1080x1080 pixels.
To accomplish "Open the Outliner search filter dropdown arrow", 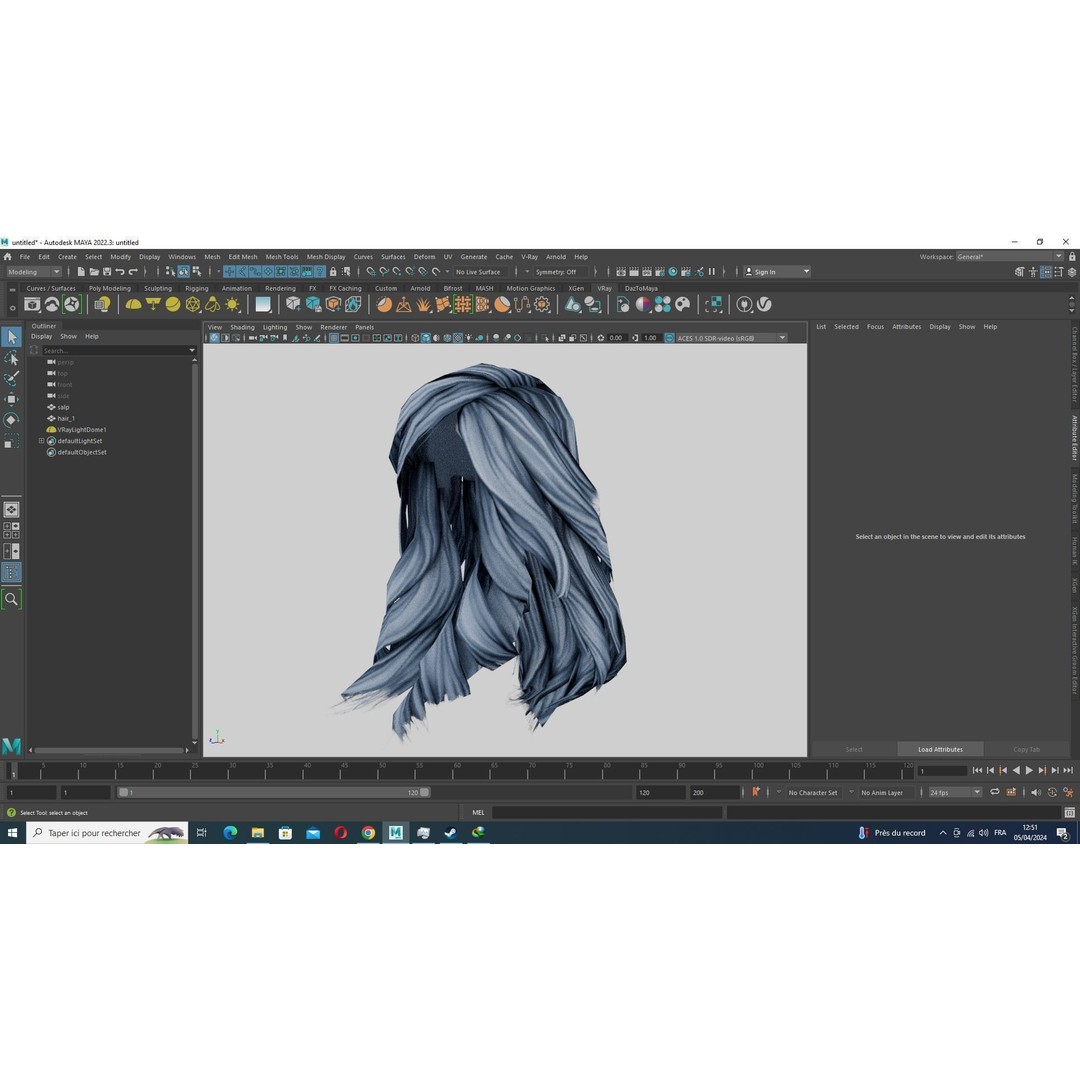I will click(x=192, y=351).
